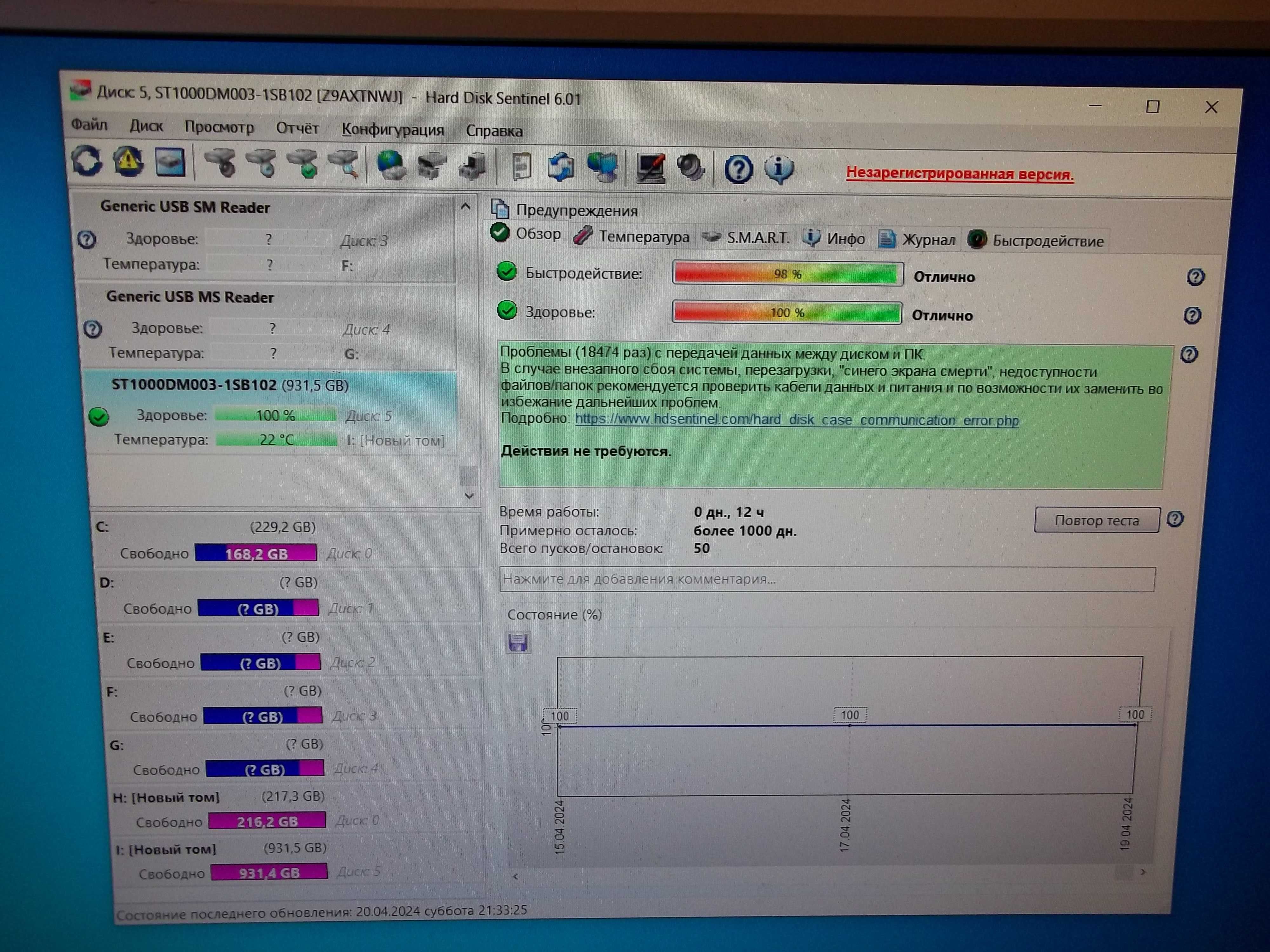Click the question icon for Generic USB SM Reader
Viewport: 1270px width, 952px height.
87,239
